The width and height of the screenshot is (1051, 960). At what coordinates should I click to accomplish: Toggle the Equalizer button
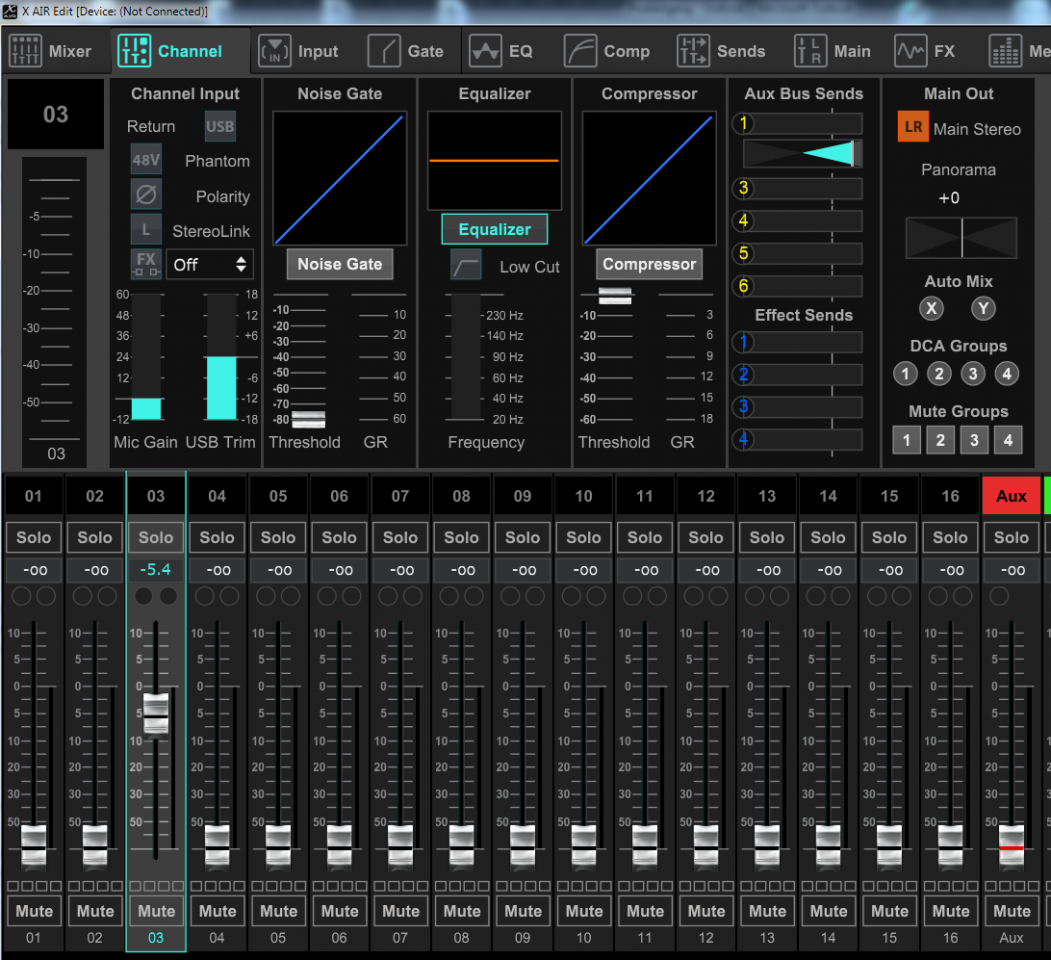(x=495, y=229)
